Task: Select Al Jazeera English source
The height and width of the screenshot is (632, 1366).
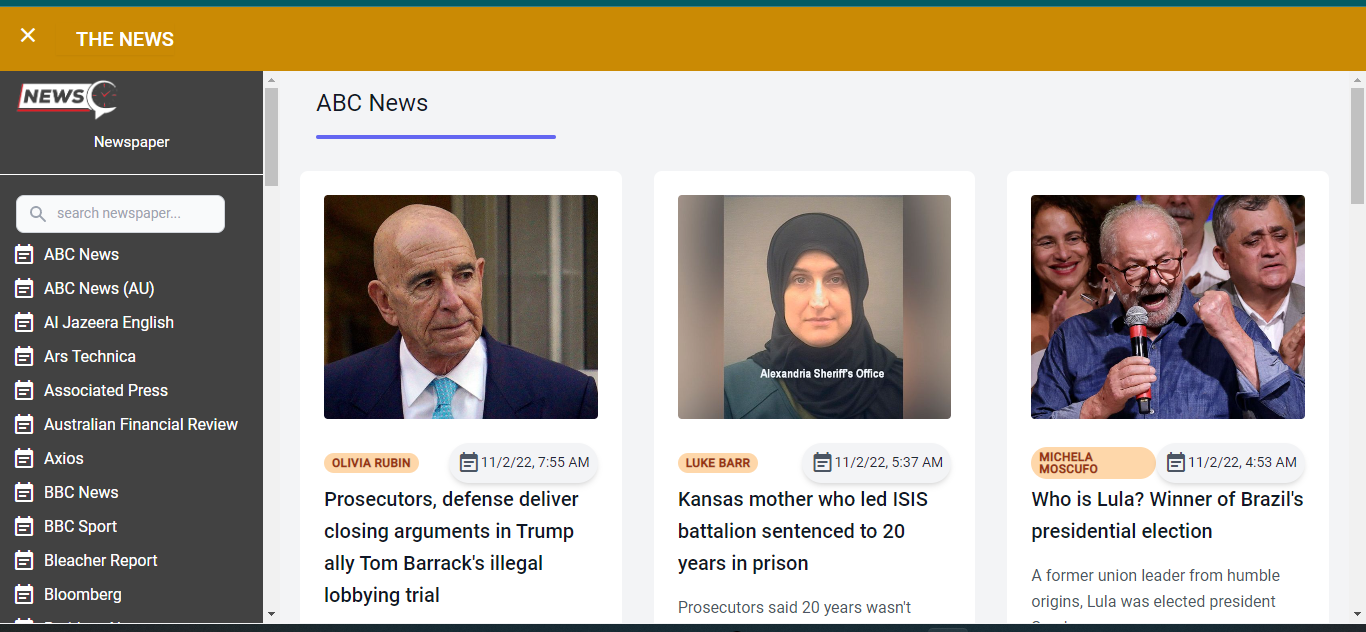Action: 109,323
